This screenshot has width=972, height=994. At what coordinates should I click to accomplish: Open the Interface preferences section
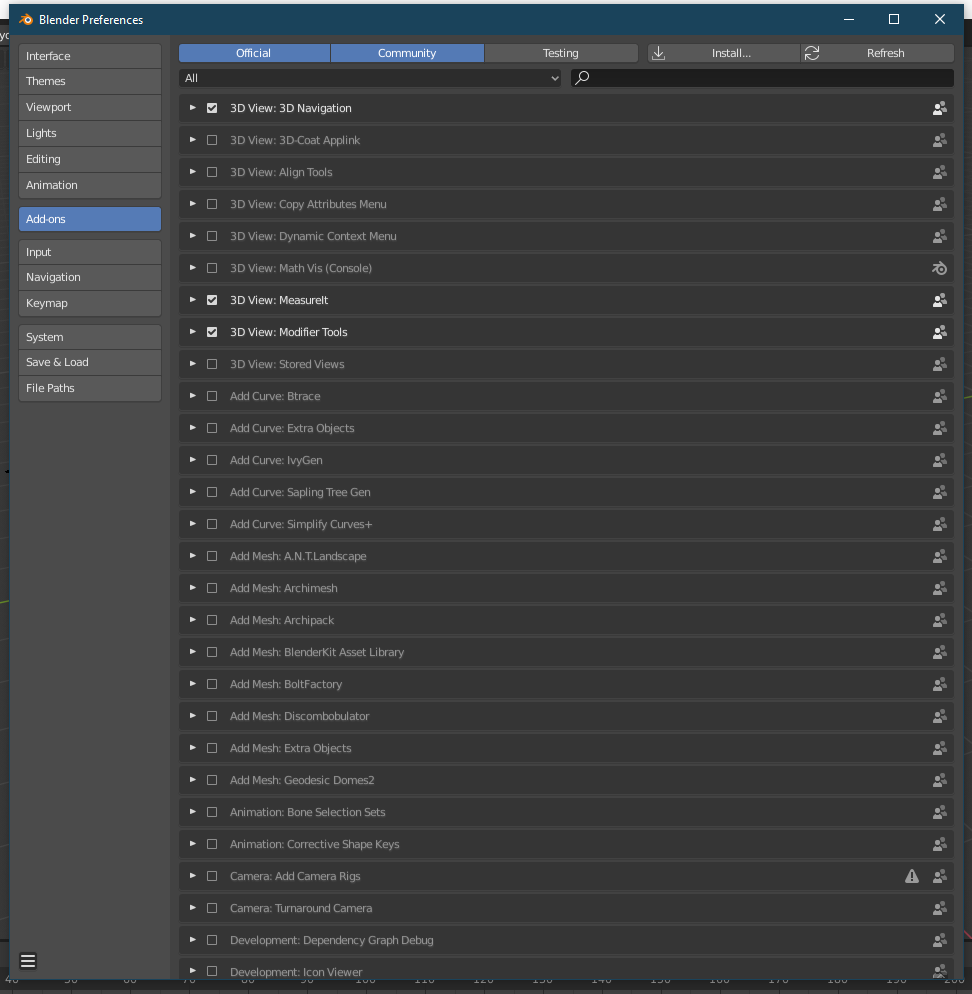click(90, 56)
